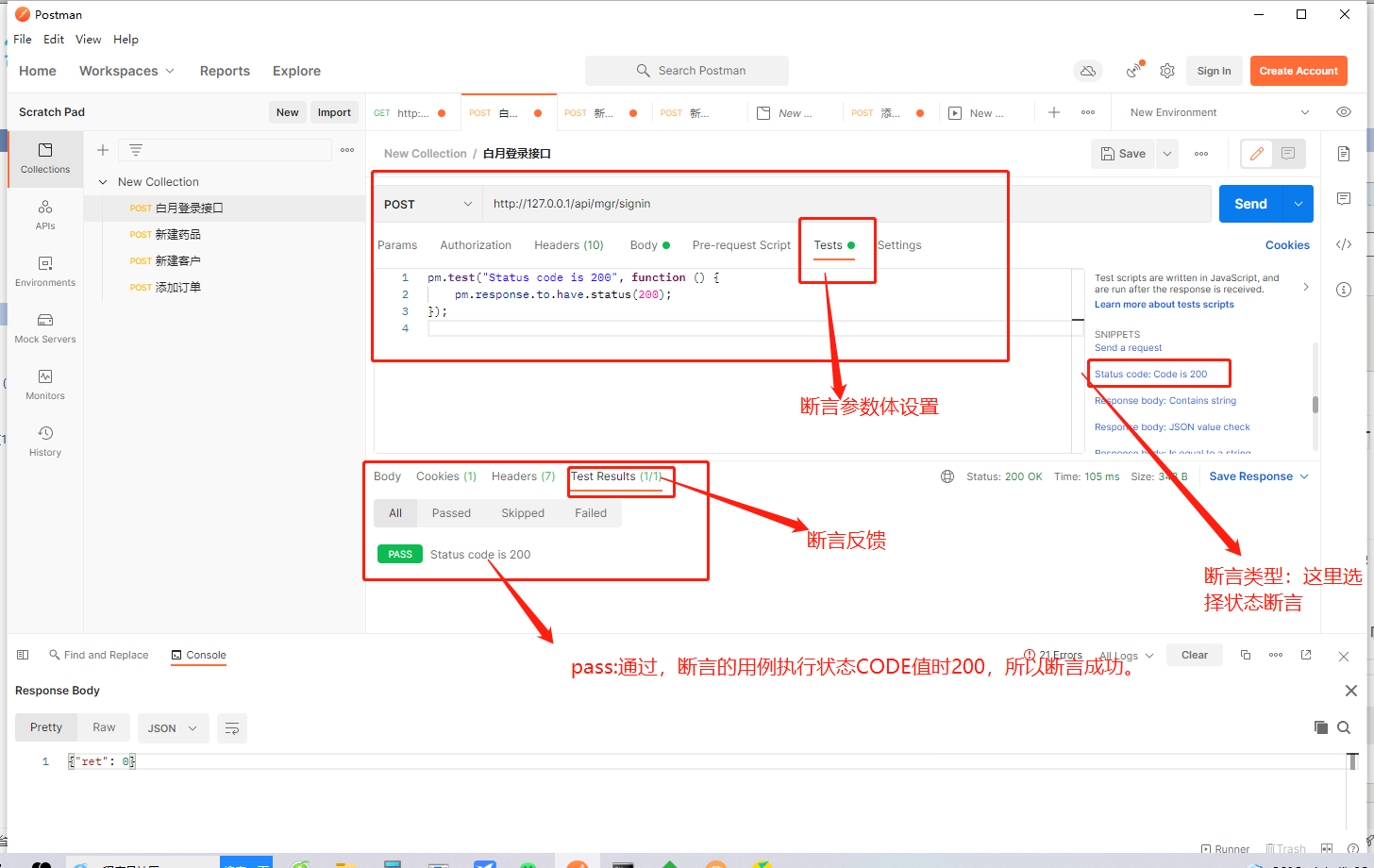Click the cloud sync status icon
Viewport: 1374px width, 868px height.
pyautogui.click(x=1088, y=71)
